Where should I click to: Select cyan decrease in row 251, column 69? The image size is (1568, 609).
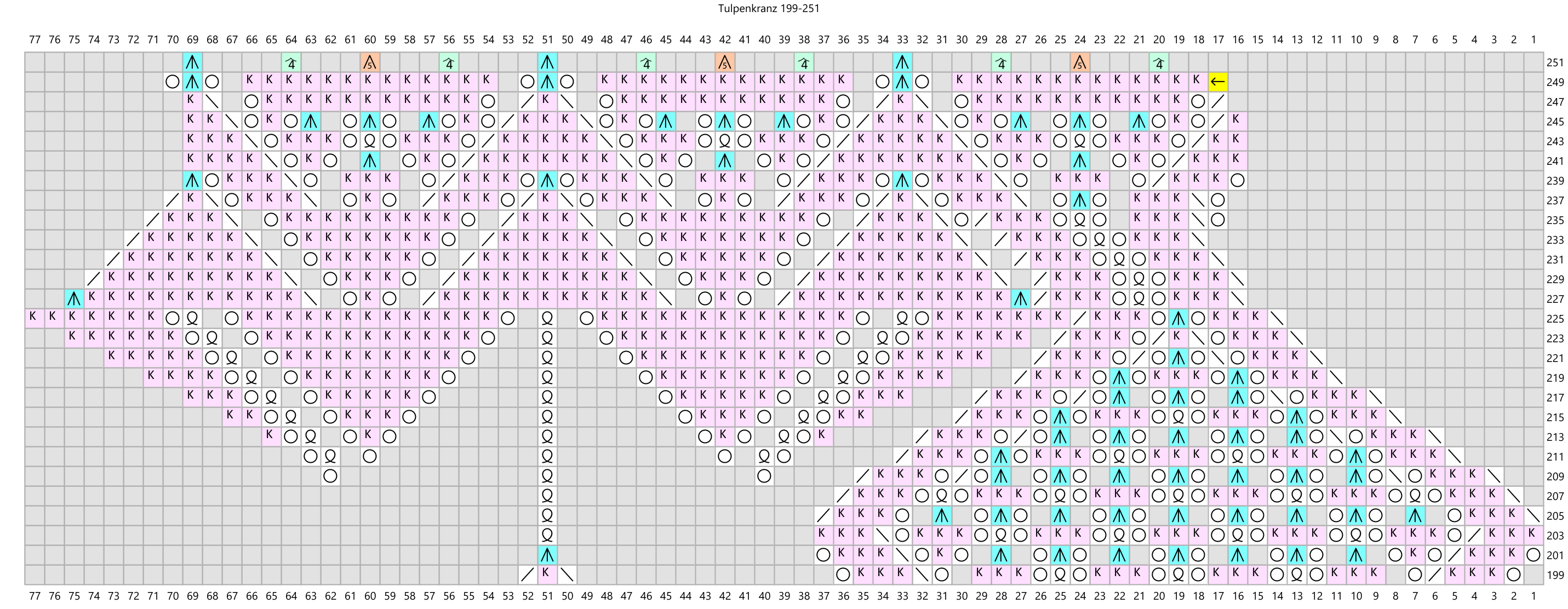pyautogui.click(x=192, y=62)
